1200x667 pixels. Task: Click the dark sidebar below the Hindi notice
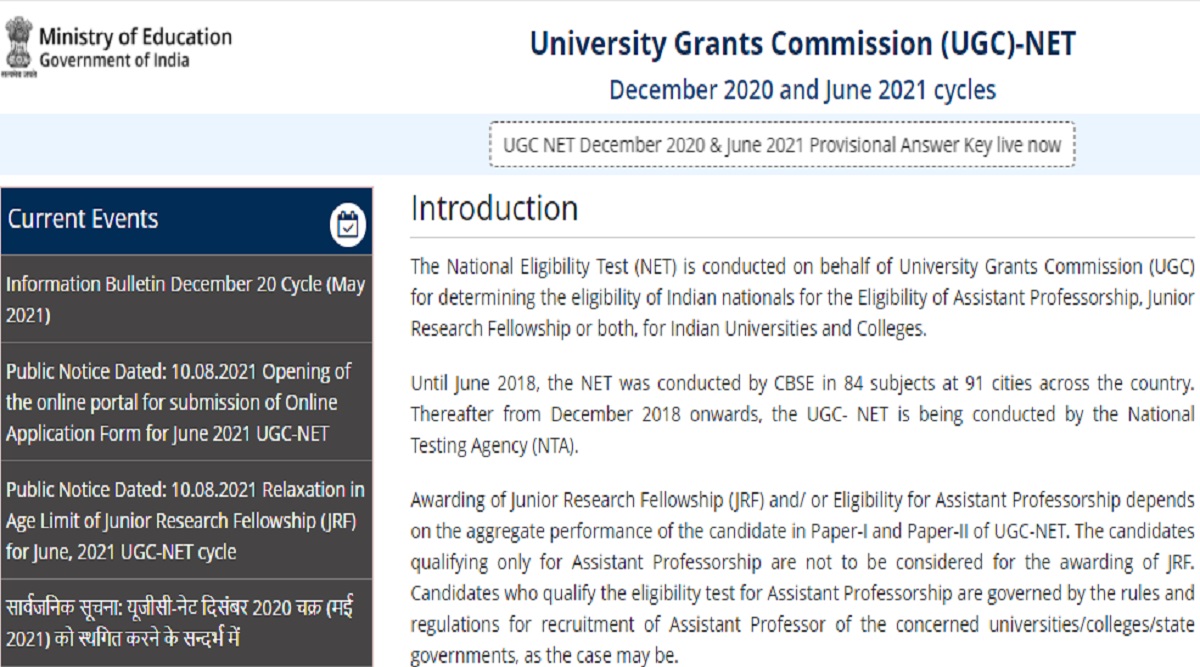(185, 655)
